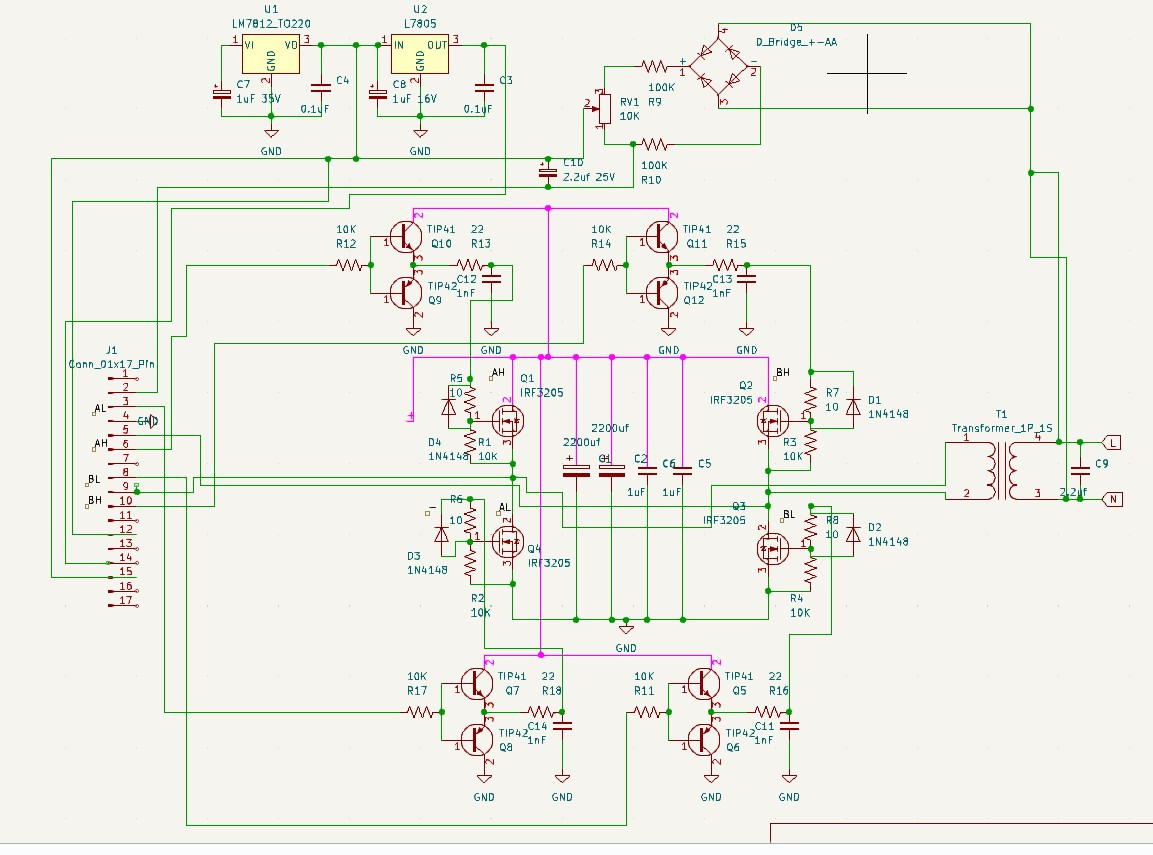
Task: Select the Q1 IRF3205 MOSFET symbol
Action: [506, 421]
